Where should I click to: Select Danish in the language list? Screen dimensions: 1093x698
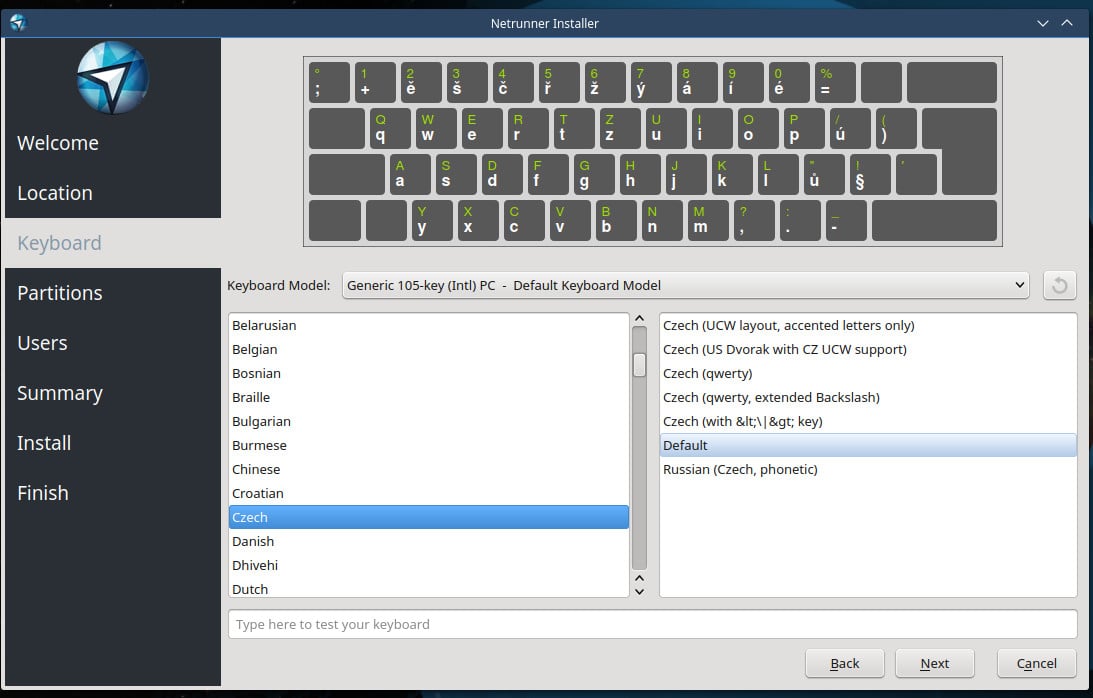tap(429, 541)
